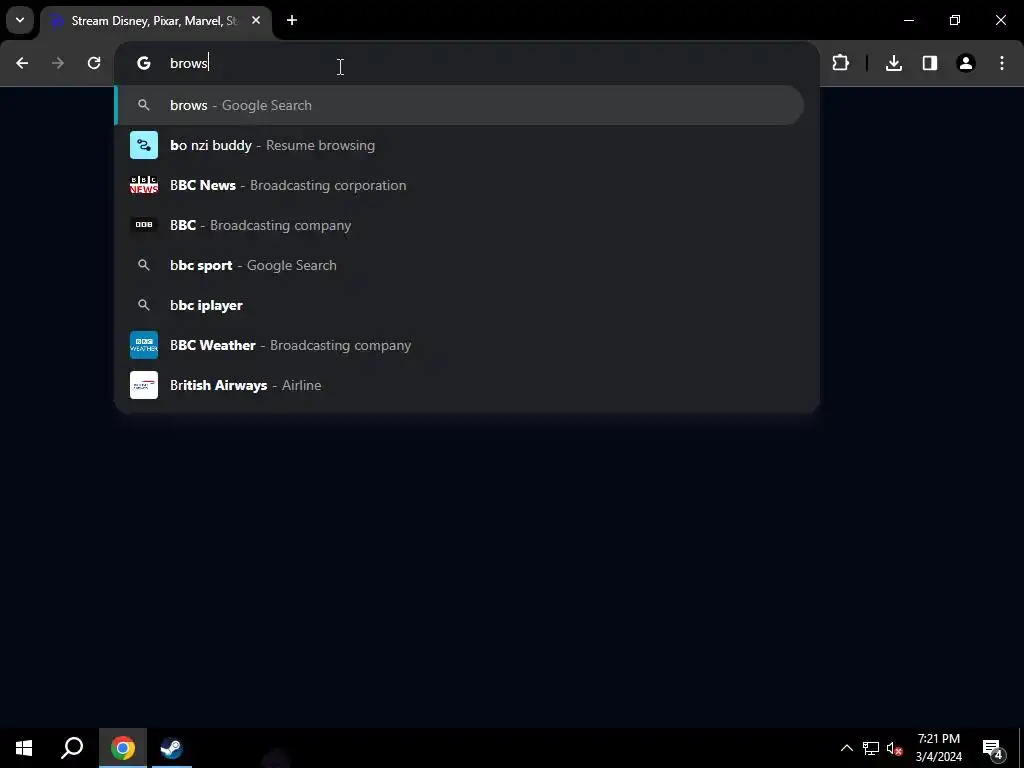
Task: Go back using the browser back arrow
Action: pyautogui.click(x=22, y=63)
